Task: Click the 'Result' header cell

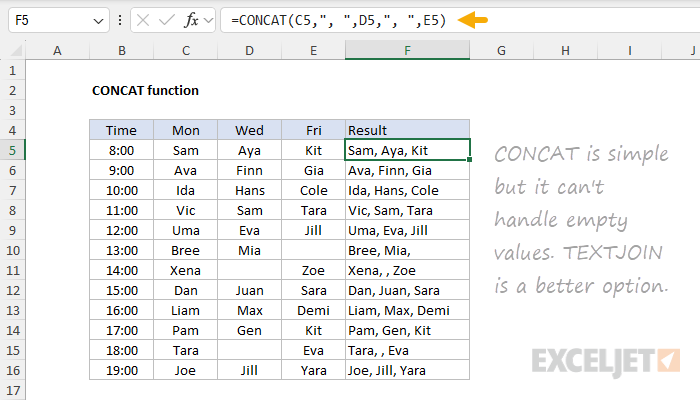Action: pos(407,130)
